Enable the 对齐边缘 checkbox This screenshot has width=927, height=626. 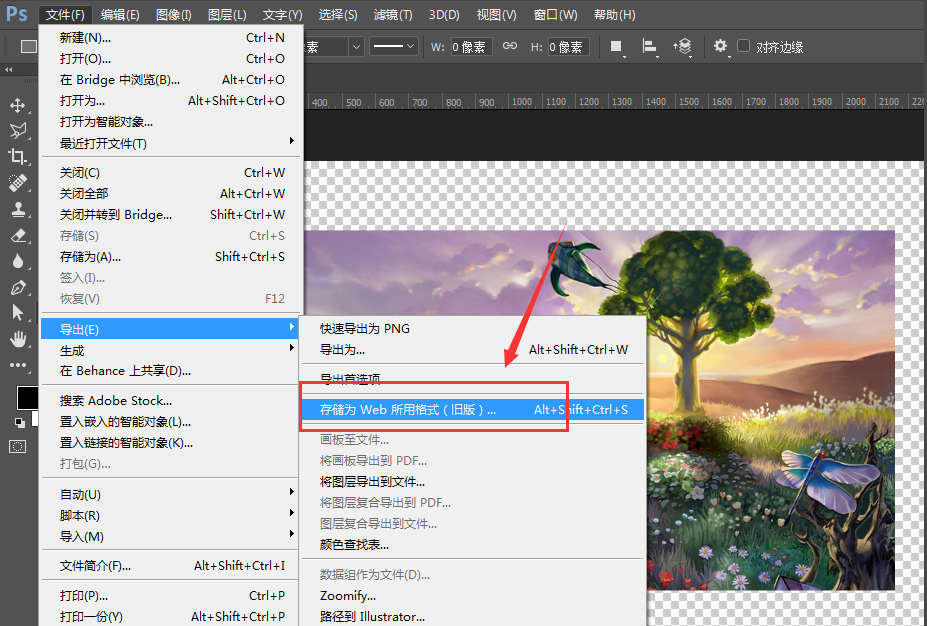(x=744, y=46)
